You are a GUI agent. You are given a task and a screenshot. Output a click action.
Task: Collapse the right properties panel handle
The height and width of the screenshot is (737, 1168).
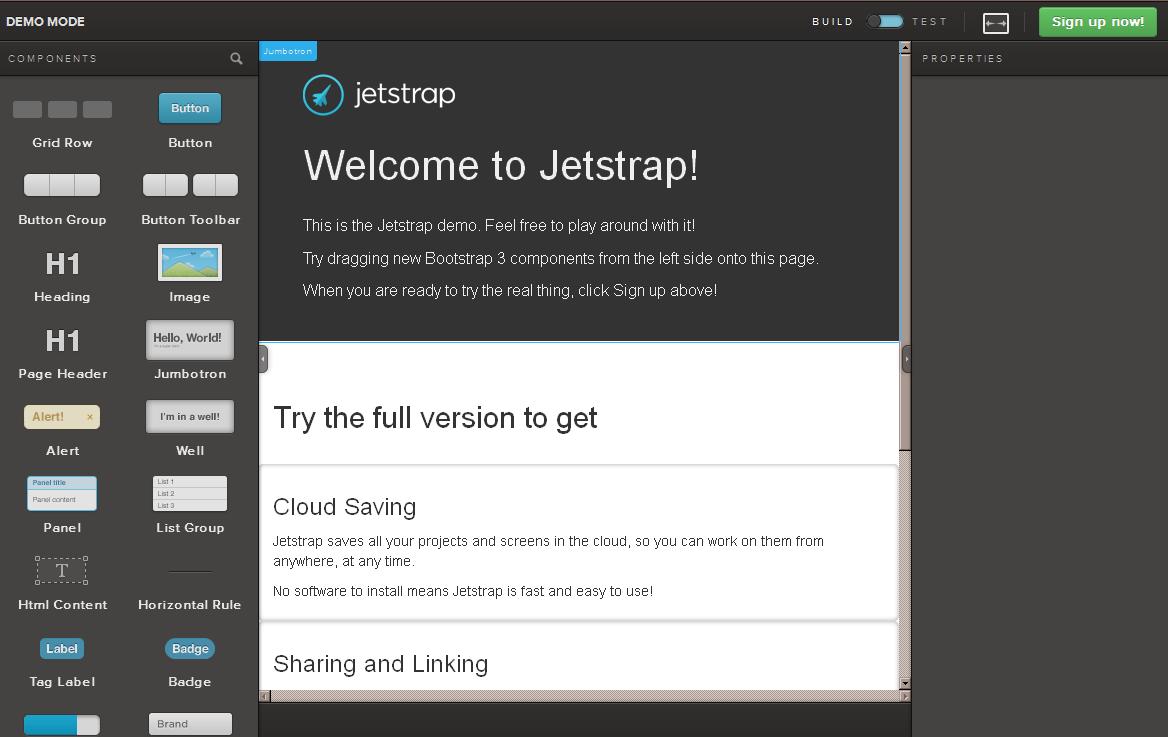click(x=906, y=359)
